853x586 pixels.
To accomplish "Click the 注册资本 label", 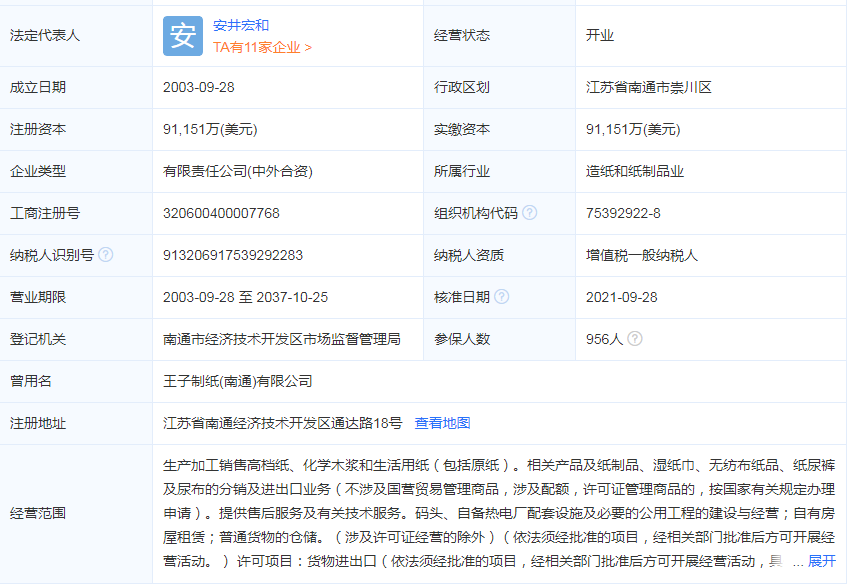I will (38, 129).
